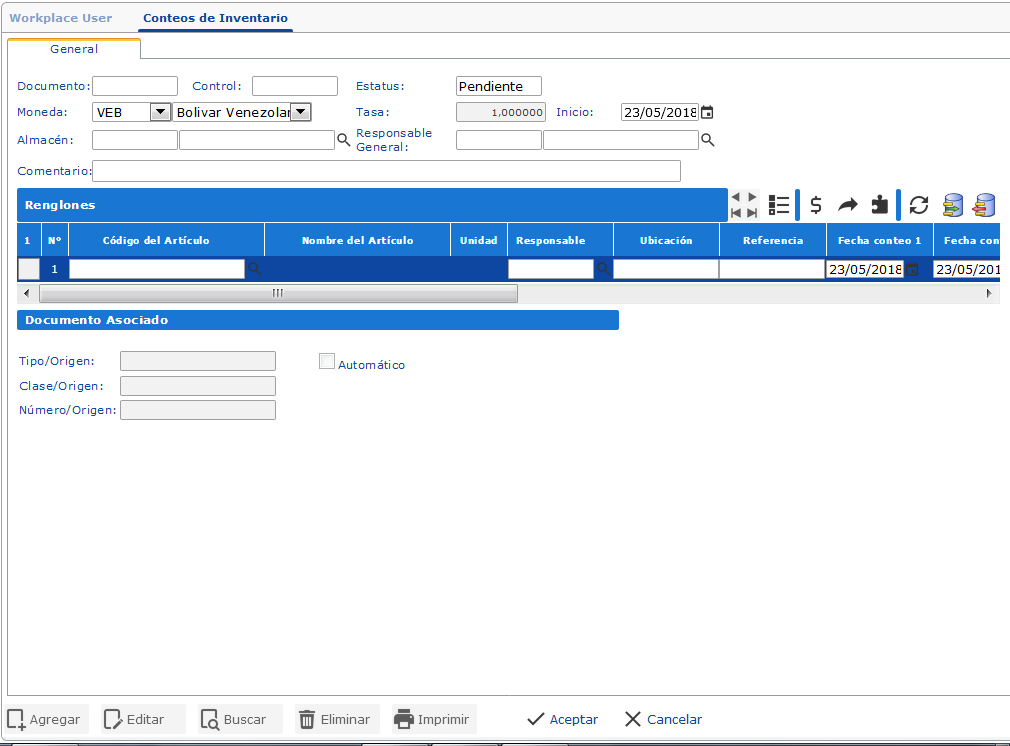Expand the Bolivar Venezolano currency name dropdown
Viewport: 1010px width, 746px height.
(x=300, y=112)
